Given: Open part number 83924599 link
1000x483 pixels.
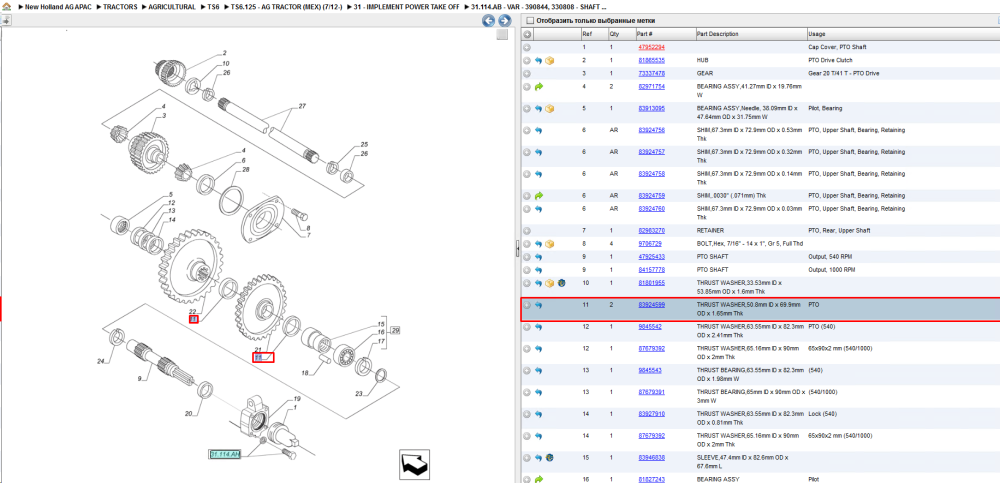Looking at the screenshot, I should click(x=652, y=305).
